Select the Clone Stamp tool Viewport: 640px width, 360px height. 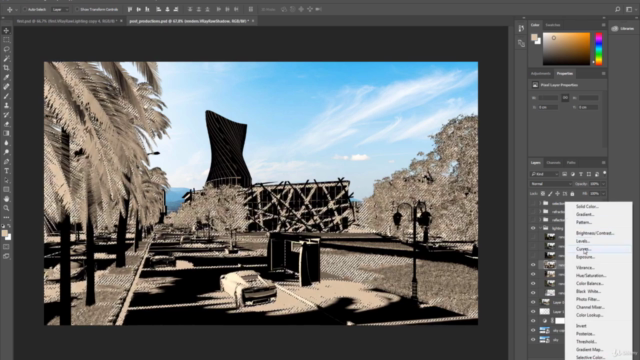pyautogui.click(x=6, y=106)
